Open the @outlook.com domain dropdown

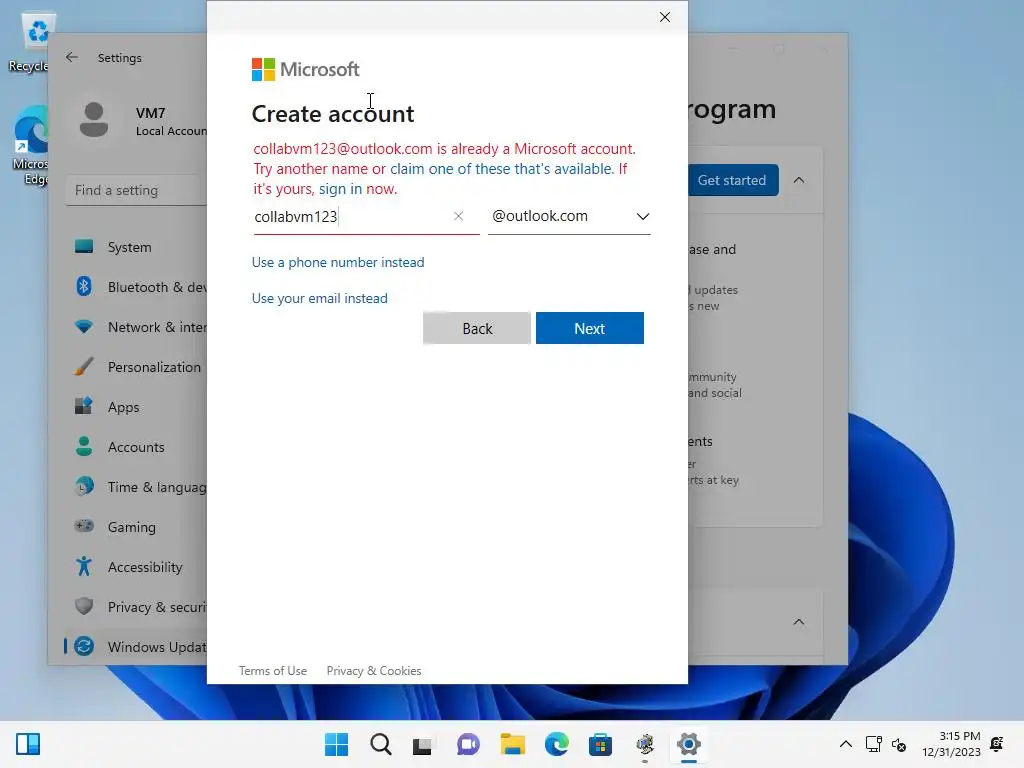tap(569, 216)
